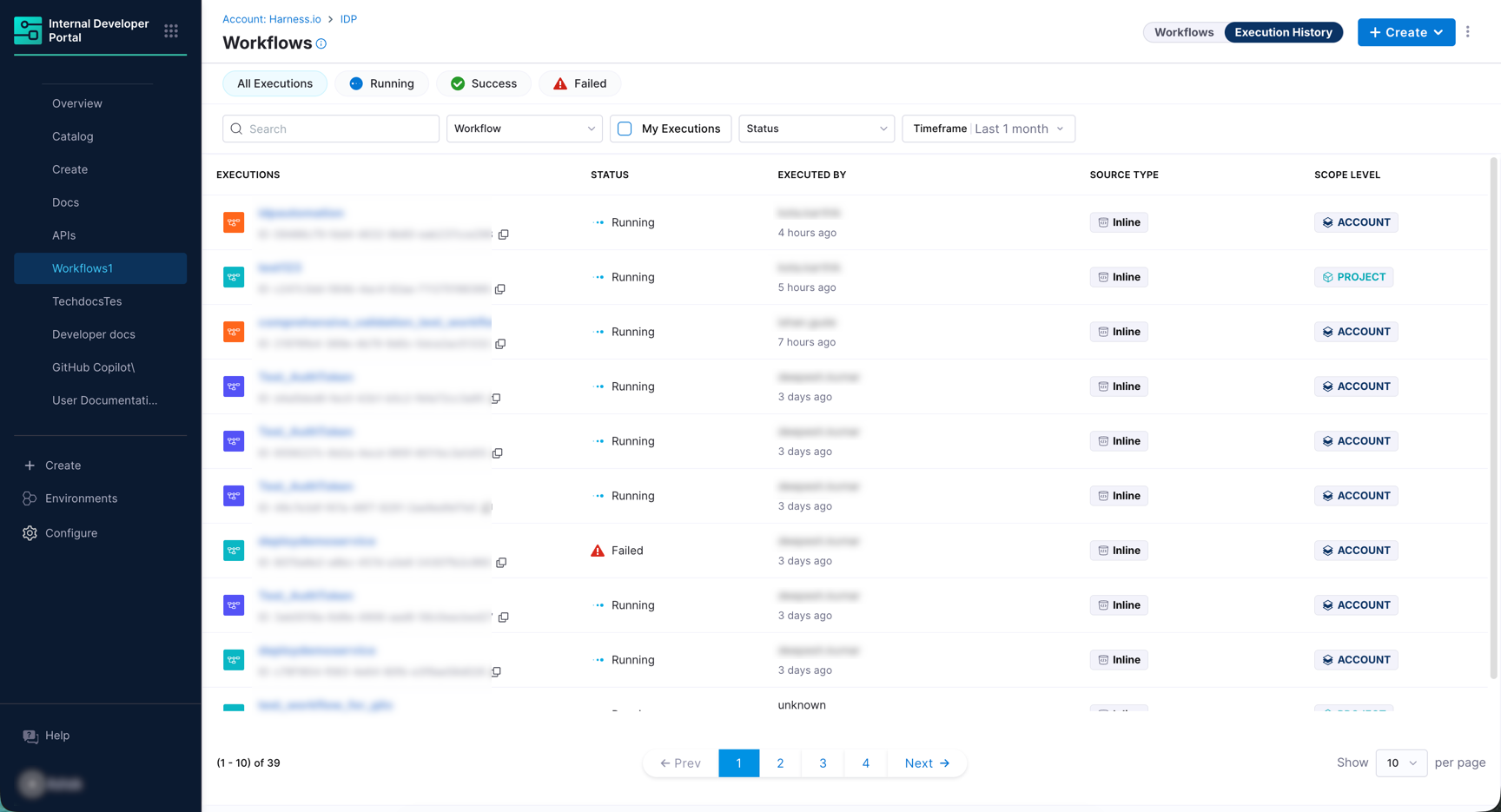The image size is (1501, 812).
Task: Open the three-dot options menu top right
Action: pyautogui.click(x=1468, y=31)
